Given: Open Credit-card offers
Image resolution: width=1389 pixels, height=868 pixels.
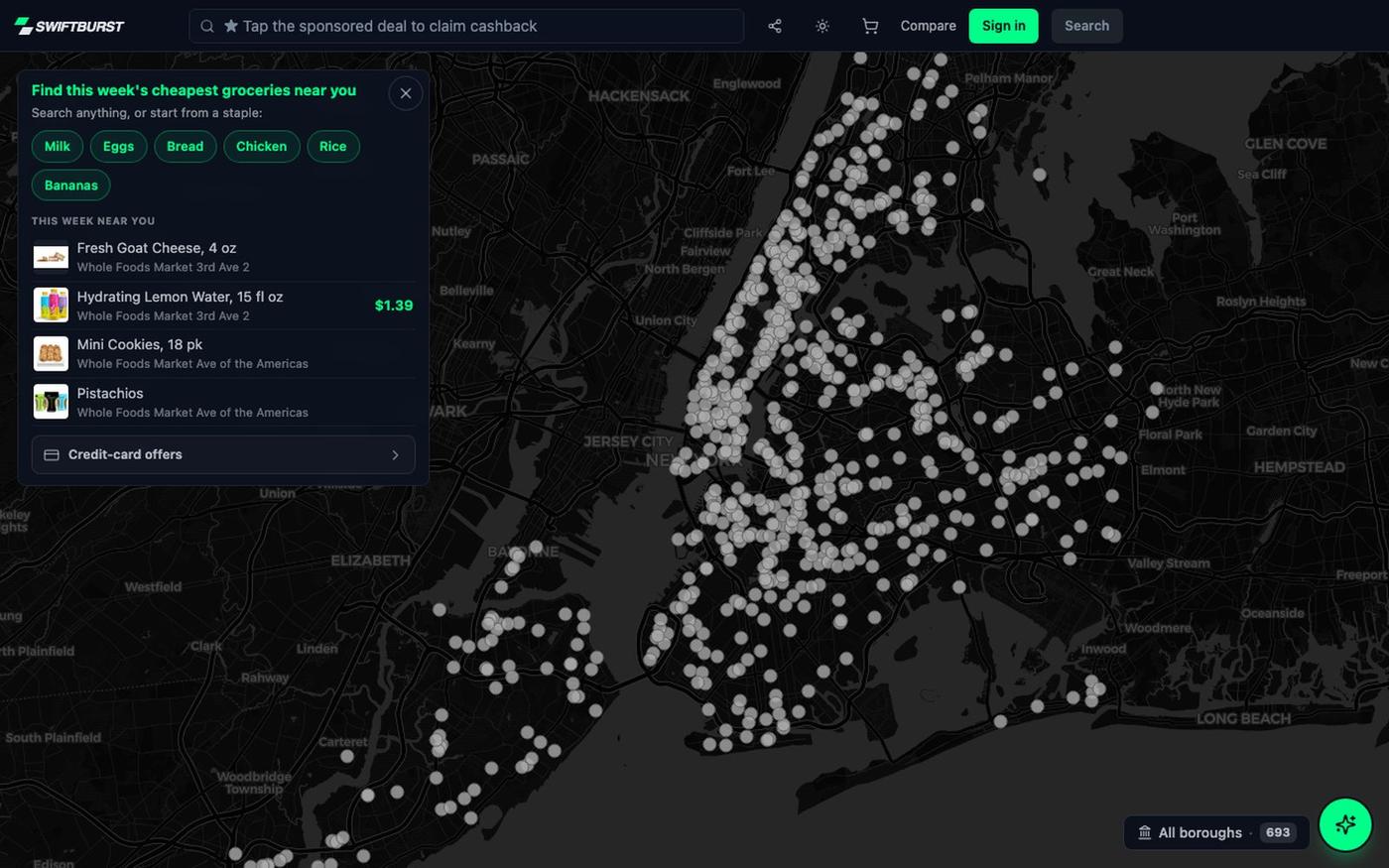Looking at the screenshot, I should point(223,454).
